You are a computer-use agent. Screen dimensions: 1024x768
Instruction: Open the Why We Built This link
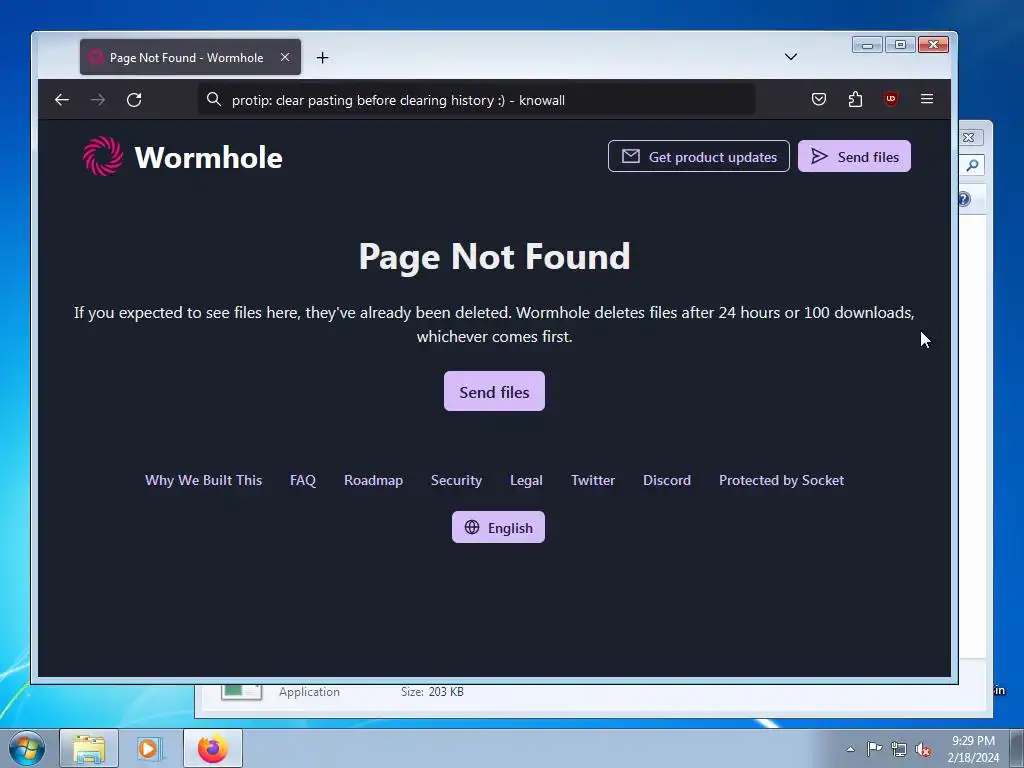tap(204, 481)
